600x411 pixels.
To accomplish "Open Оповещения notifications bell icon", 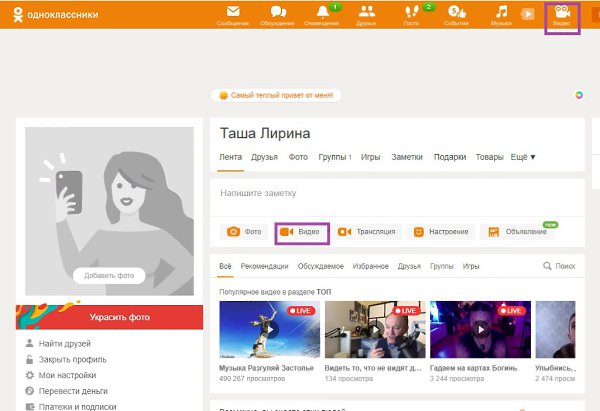I will (322, 14).
